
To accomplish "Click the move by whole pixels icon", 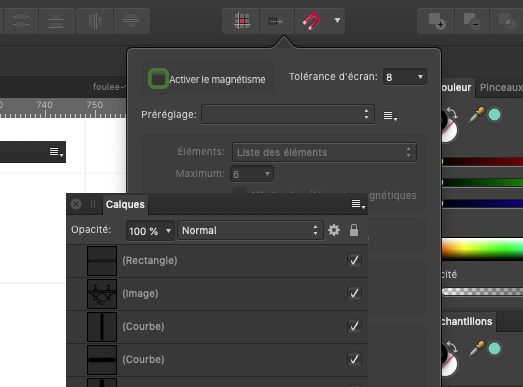I will [276, 21].
